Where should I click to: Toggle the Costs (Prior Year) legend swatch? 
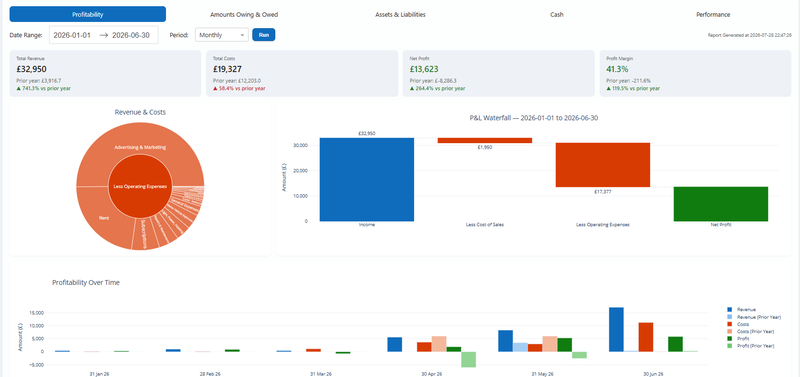point(729,331)
